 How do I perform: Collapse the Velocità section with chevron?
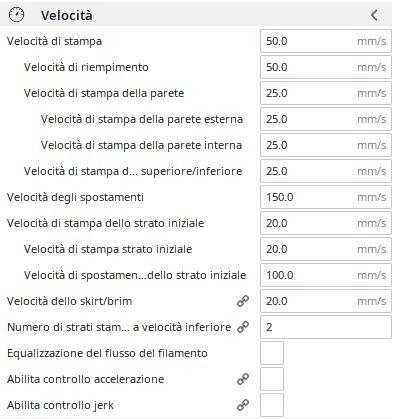(374, 15)
